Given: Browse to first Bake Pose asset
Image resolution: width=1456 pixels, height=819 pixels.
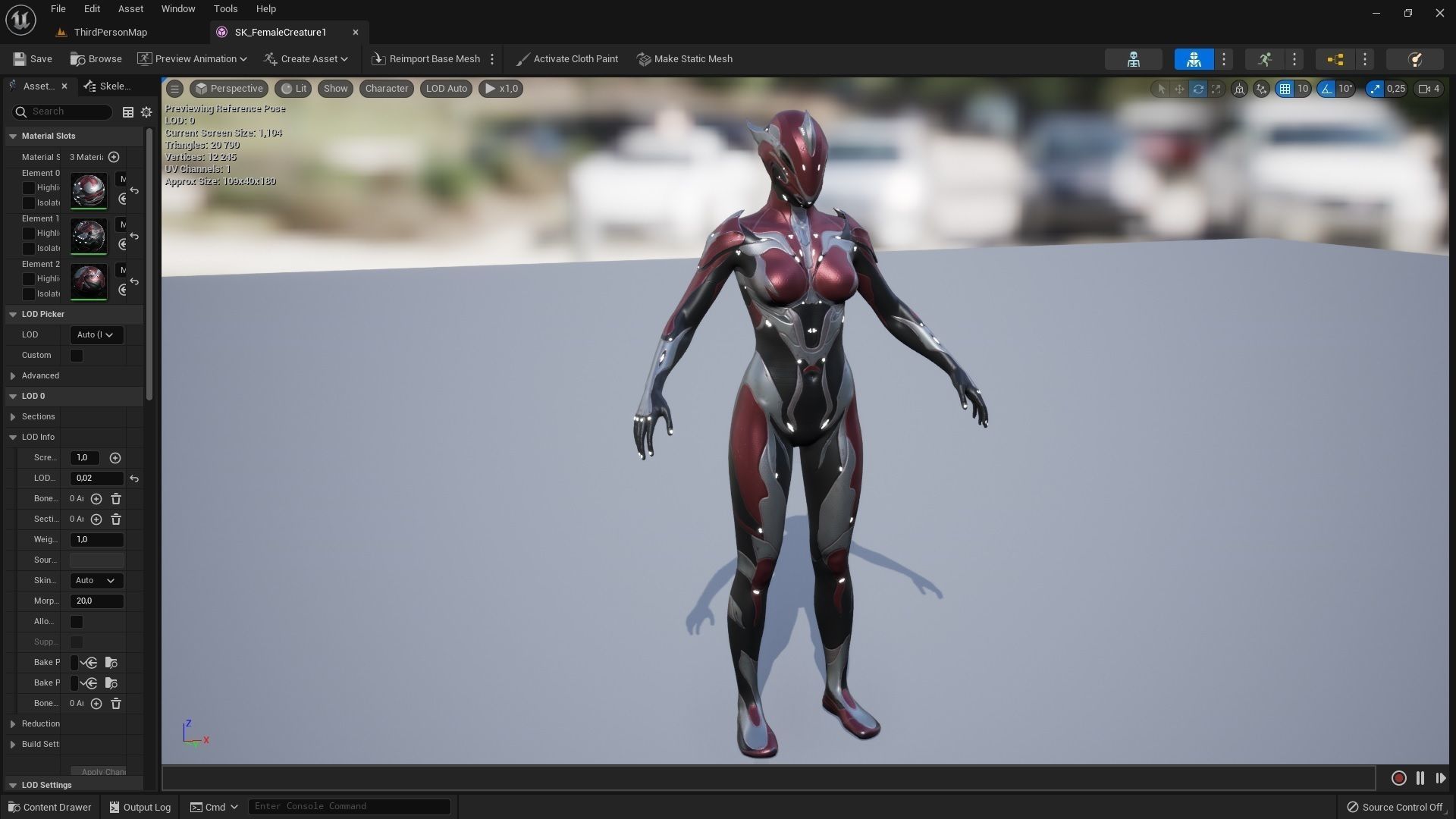Looking at the screenshot, I should (111, 662).
